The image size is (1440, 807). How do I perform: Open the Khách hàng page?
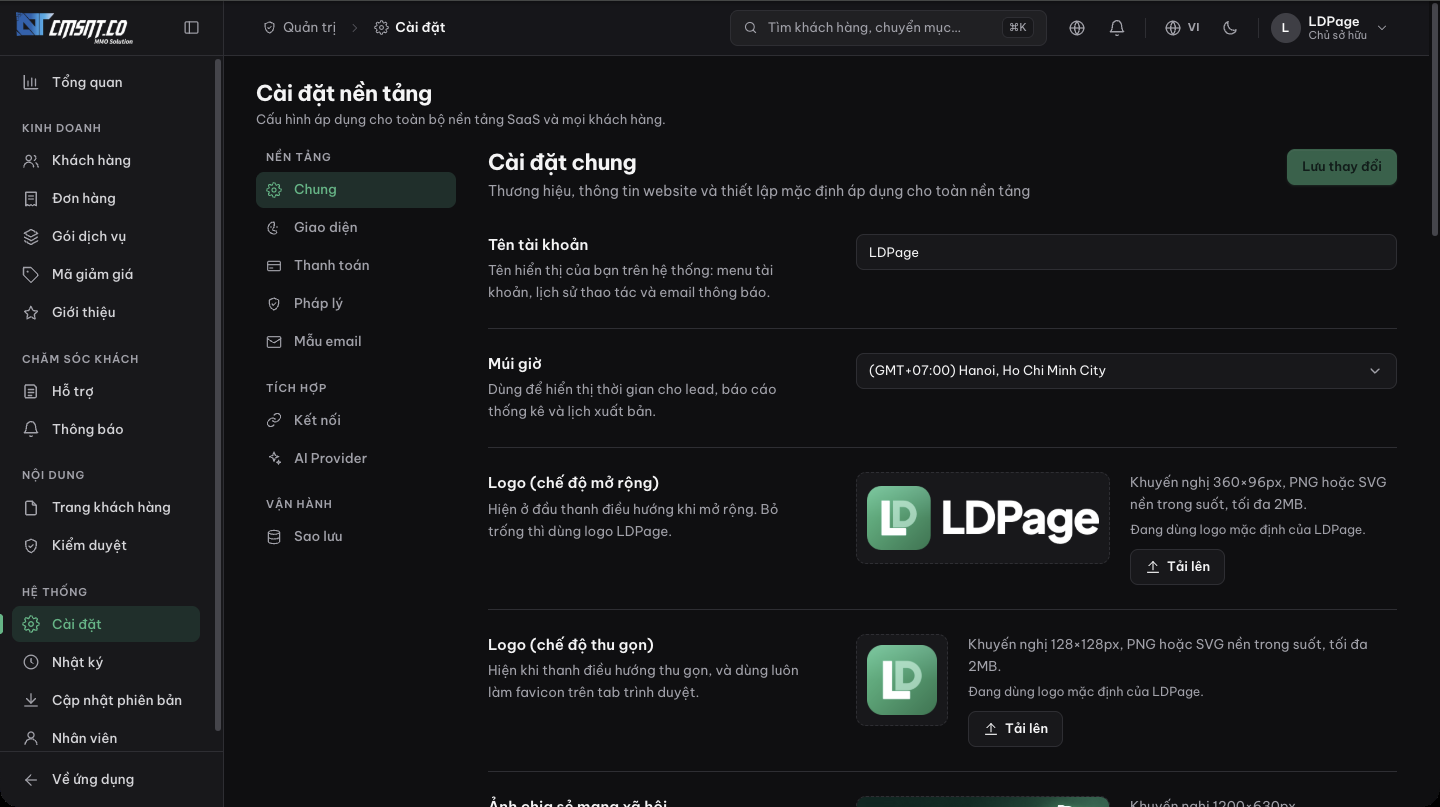coord(106,161)
